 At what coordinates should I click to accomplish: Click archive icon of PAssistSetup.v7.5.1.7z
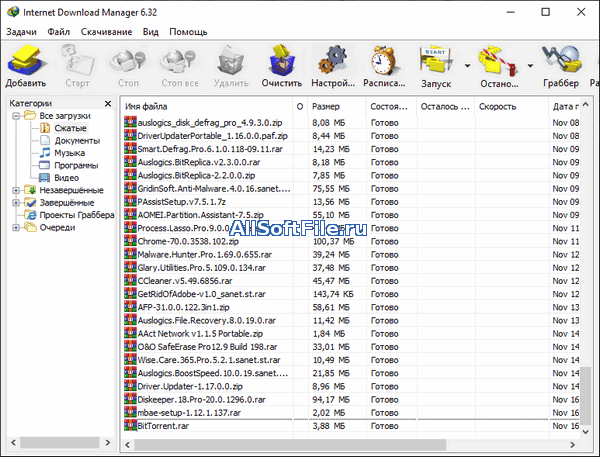pyautogui.click(x=130, y=201)
